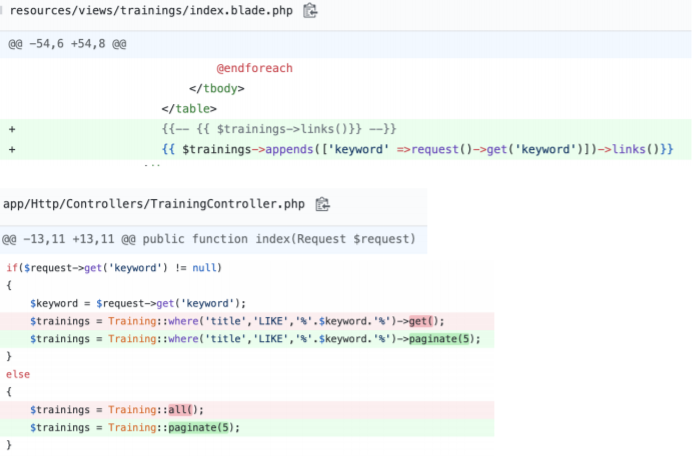Click the plus marker on commented links line
Screen dimensions: 694x463
[x=12, y=129]
